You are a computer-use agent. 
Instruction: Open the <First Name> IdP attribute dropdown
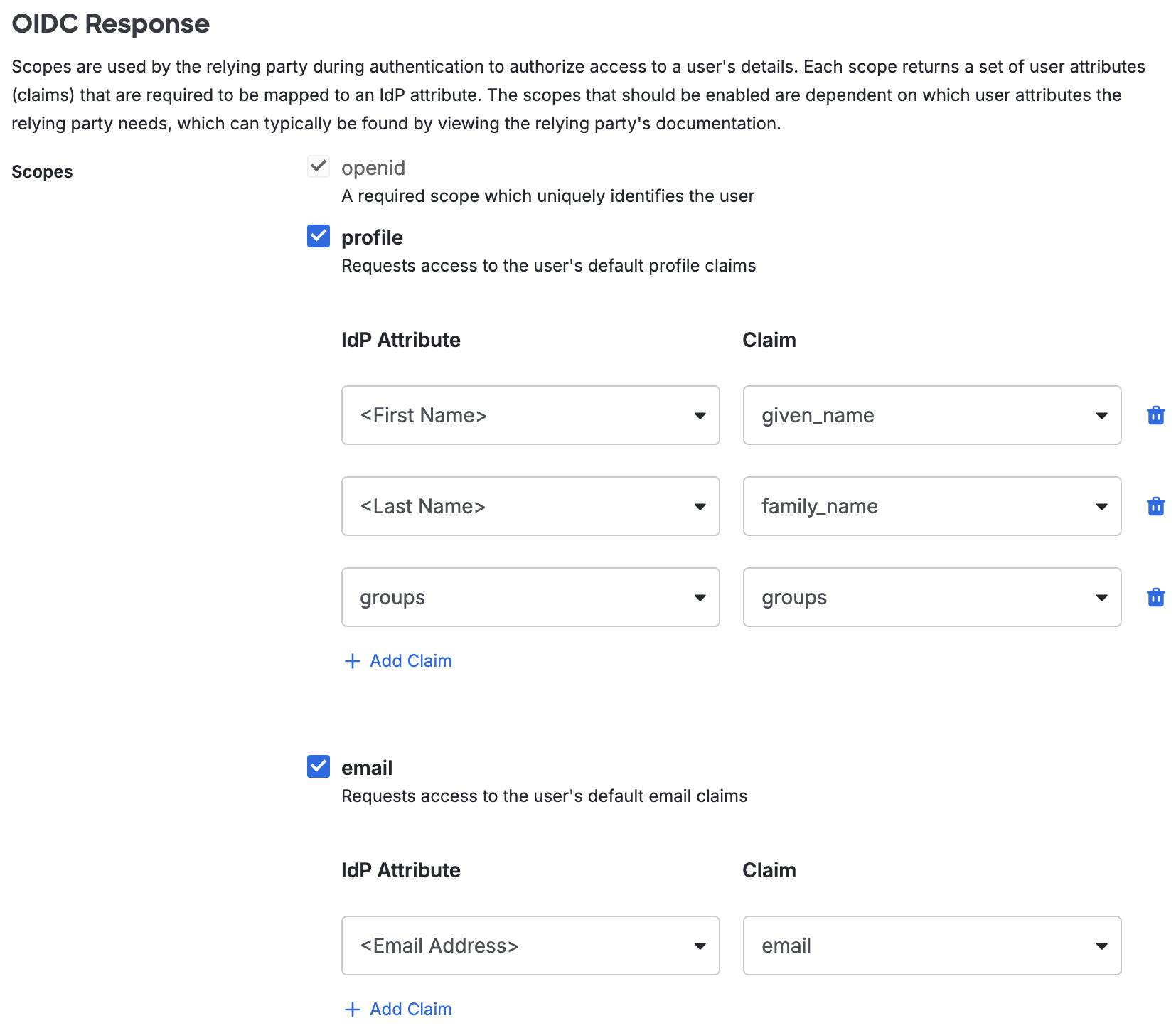(x=700, y=415)
